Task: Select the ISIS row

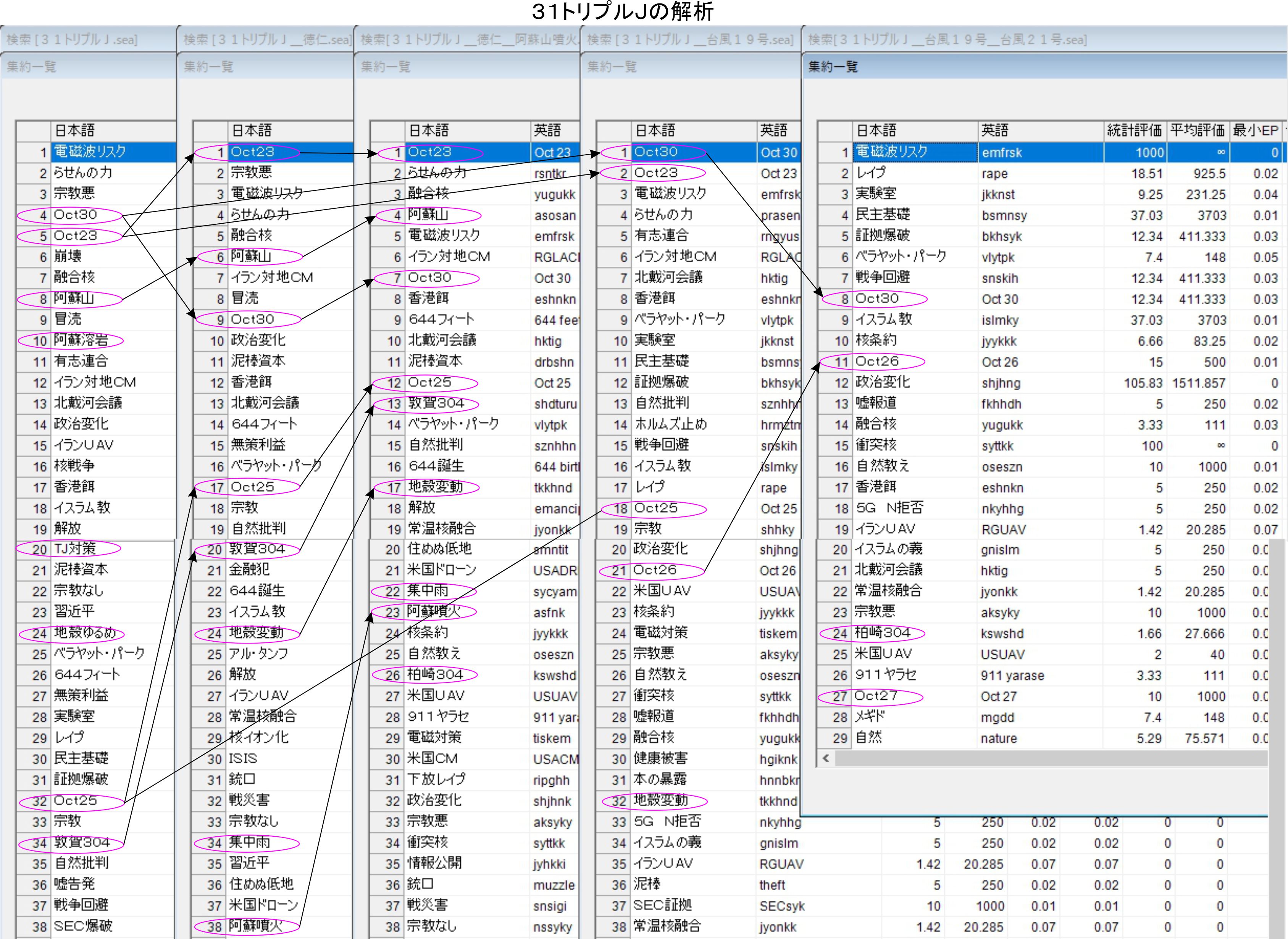Action: (x=243, y=758)
